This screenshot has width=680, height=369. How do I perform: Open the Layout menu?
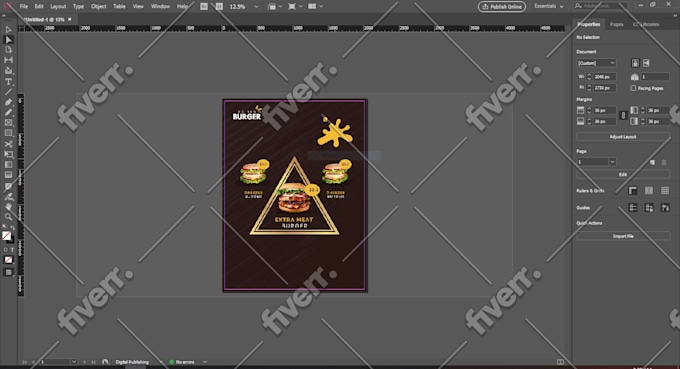click(x=58, y=7)
